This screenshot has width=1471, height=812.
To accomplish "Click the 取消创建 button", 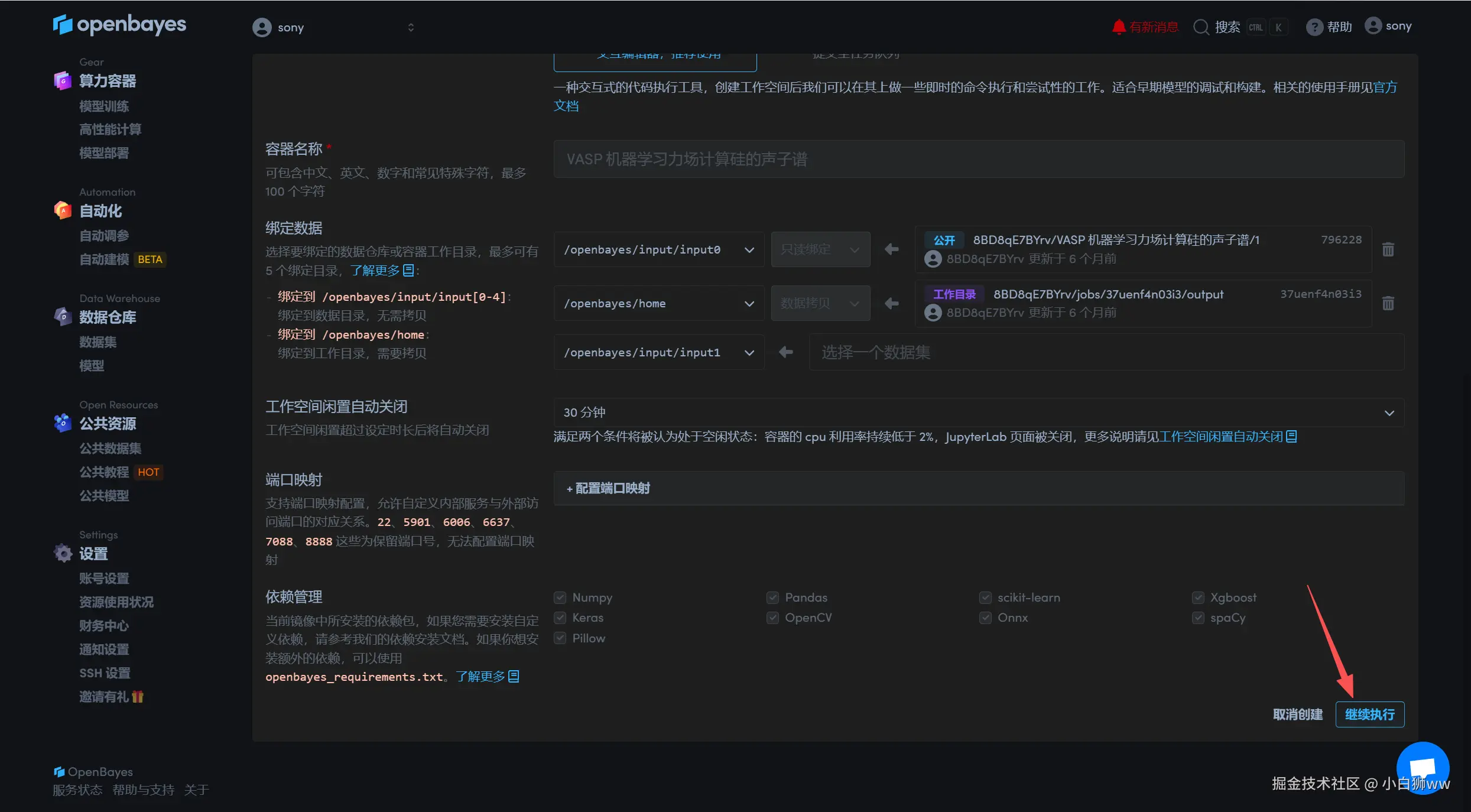I will coord(1297,714).
